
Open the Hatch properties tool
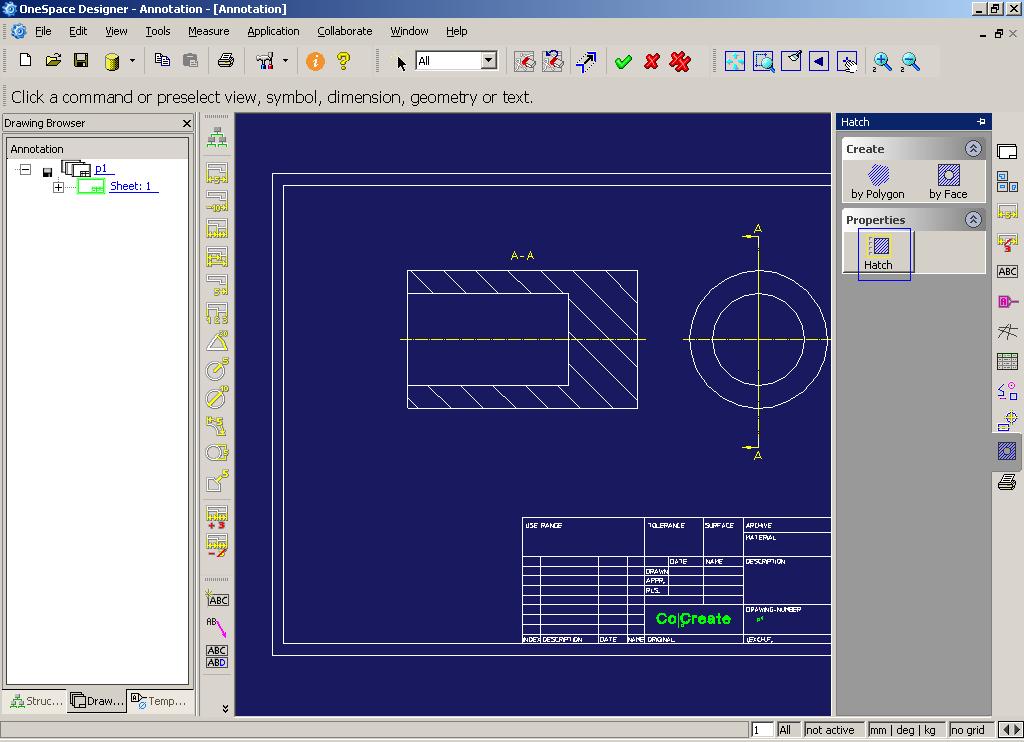(878, 252)
